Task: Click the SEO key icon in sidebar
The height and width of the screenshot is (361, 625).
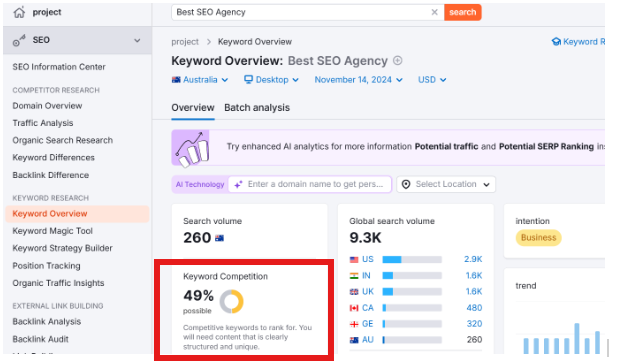Action: point(19,40)
